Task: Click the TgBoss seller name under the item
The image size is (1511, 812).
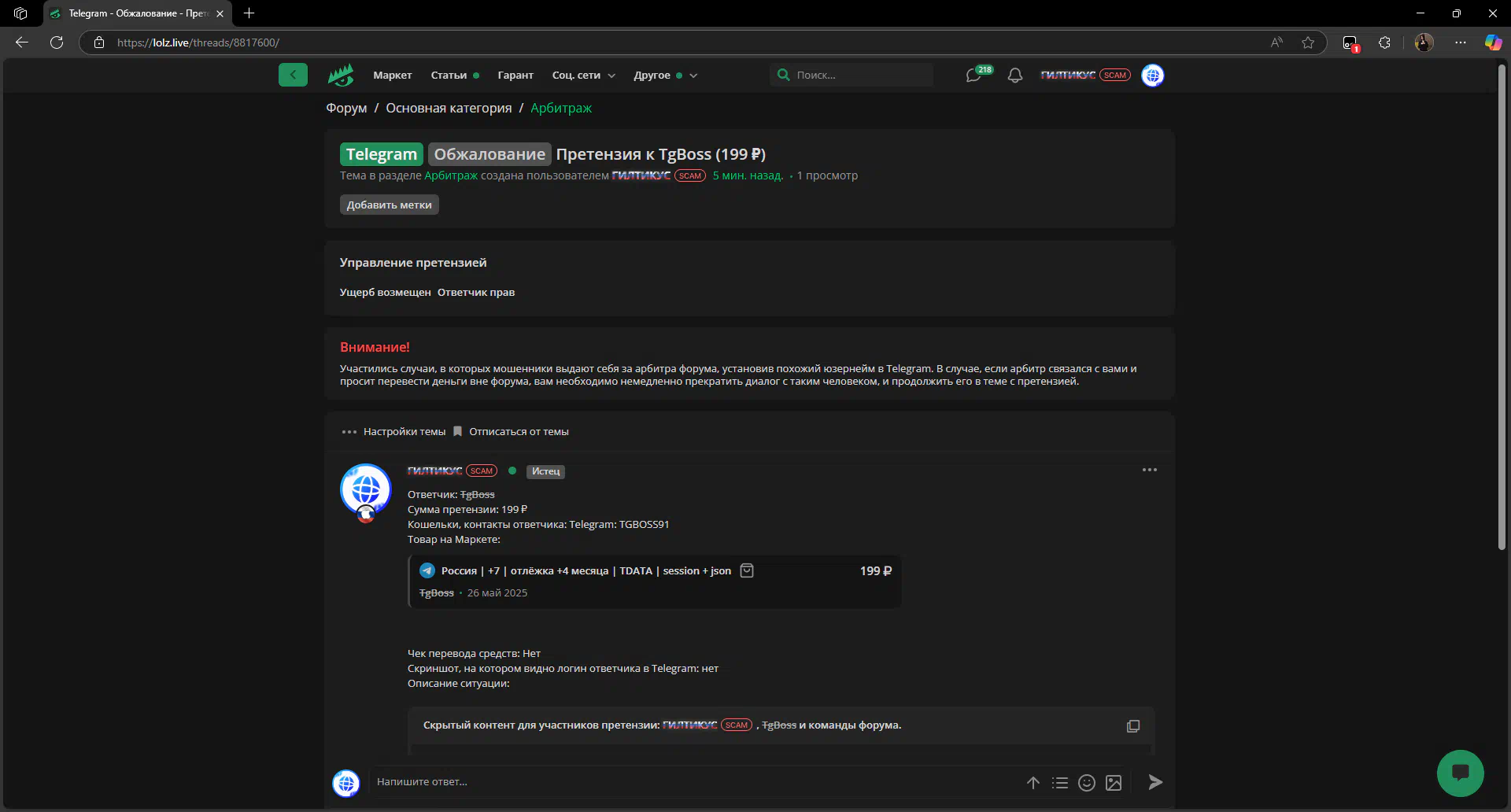Action: coord(437,593)
